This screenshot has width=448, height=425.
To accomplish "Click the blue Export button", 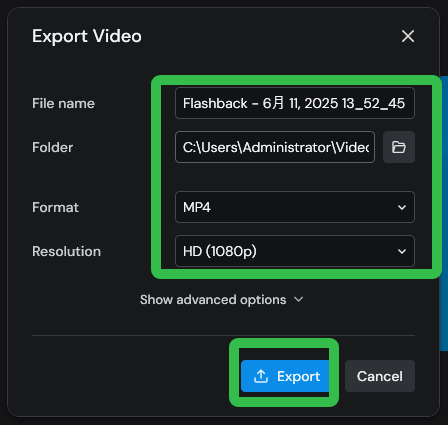I will coord(285,376).
